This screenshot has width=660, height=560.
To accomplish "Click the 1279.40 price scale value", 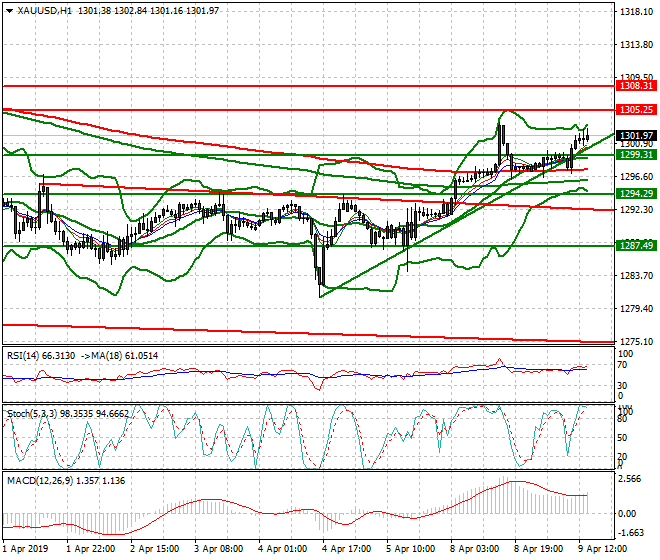I will [637, 309].
